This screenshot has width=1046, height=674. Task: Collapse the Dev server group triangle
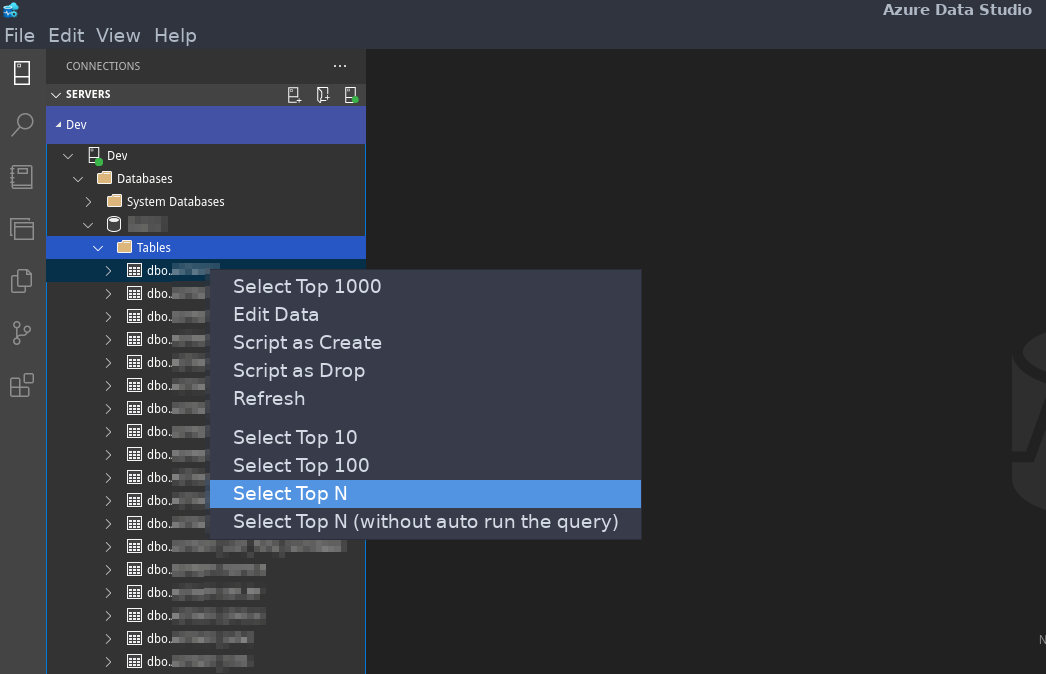click(58, 125)
